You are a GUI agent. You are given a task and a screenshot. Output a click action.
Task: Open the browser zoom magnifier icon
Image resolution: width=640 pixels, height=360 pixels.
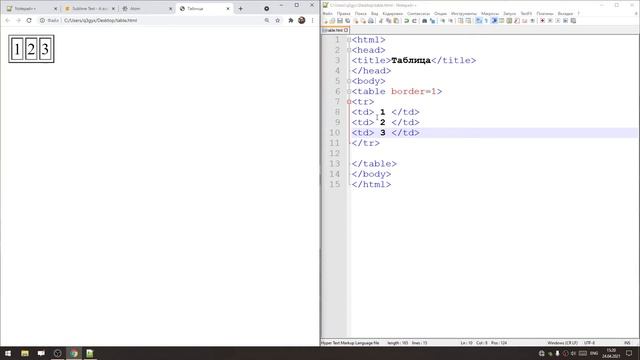point(267,20)
